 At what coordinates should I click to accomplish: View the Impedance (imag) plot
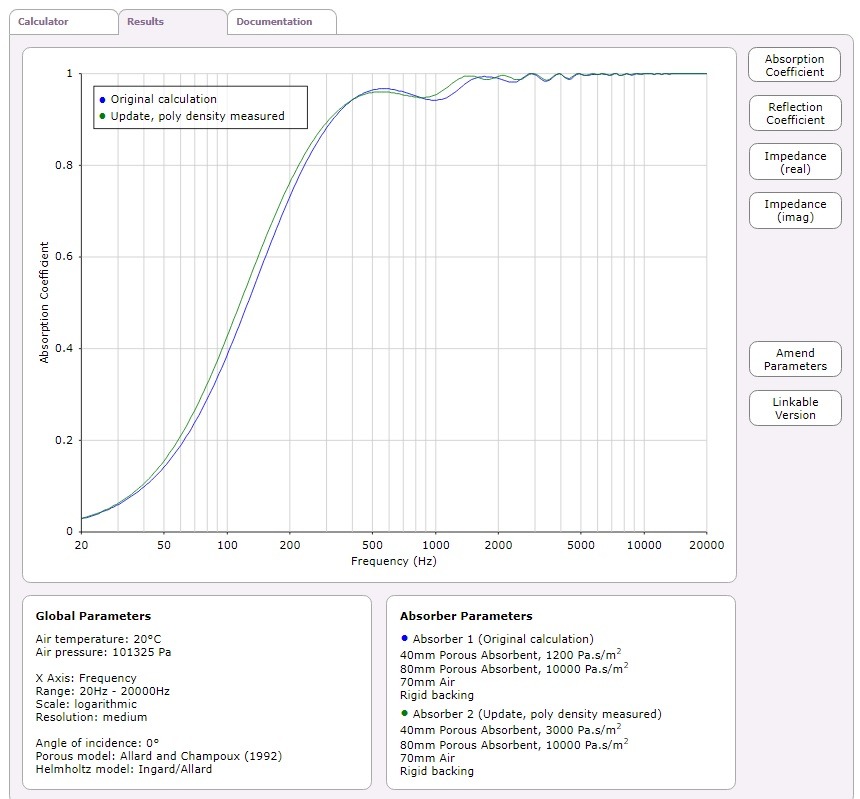tap(795, 211)
